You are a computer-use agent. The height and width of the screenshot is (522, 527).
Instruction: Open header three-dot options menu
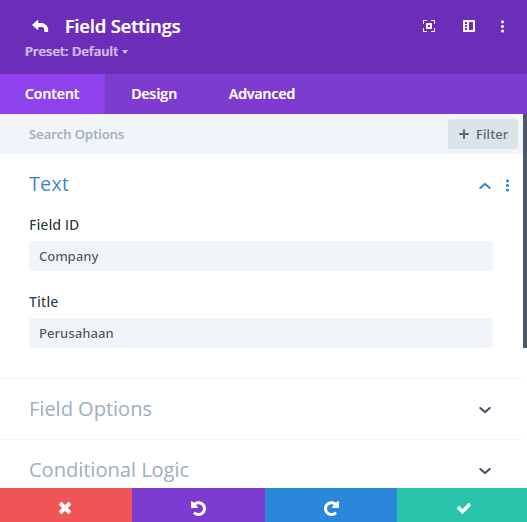tap(502, 27)
